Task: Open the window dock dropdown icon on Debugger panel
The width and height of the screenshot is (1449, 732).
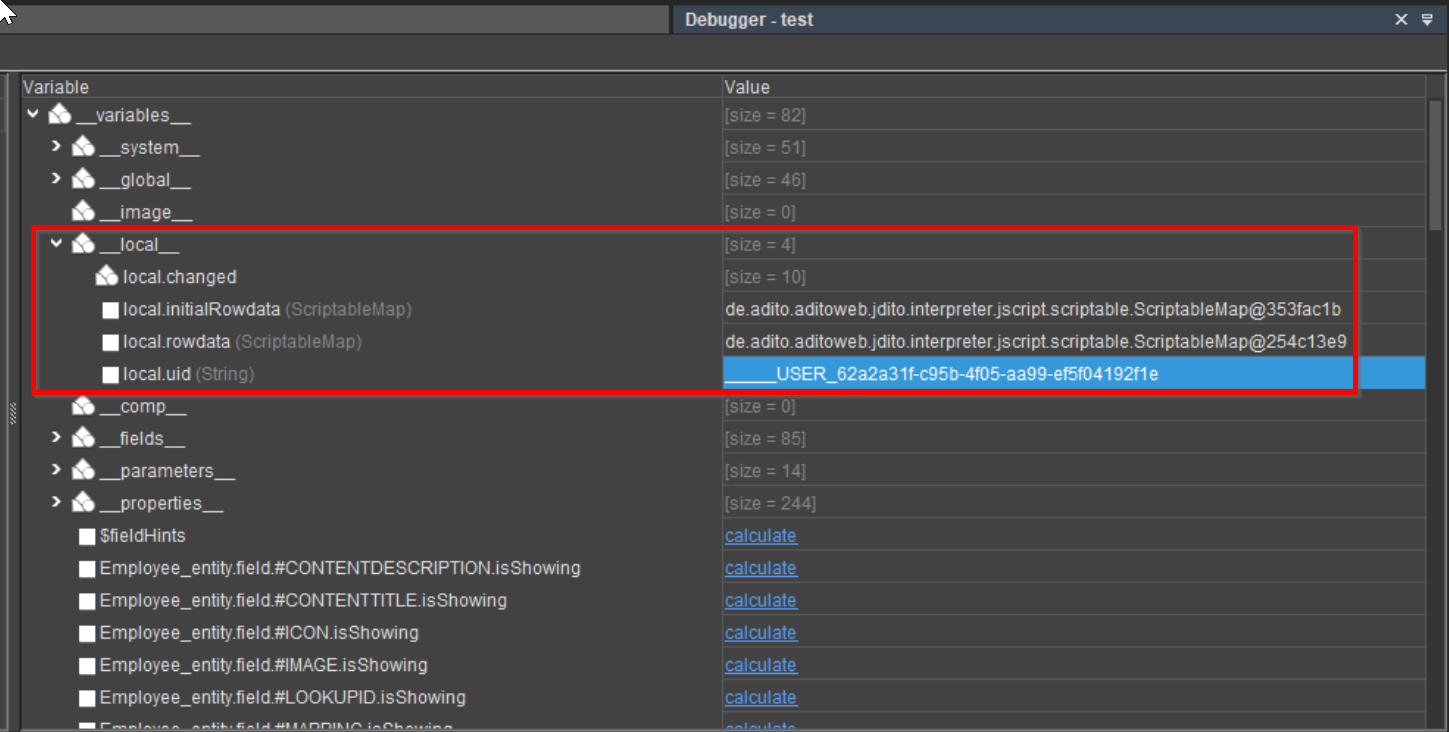Action: point(1427,19)
